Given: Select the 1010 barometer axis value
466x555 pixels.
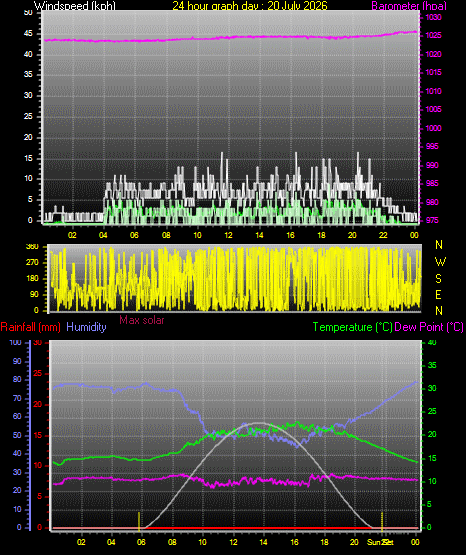Looking at the screenshot, I should 433,91.
